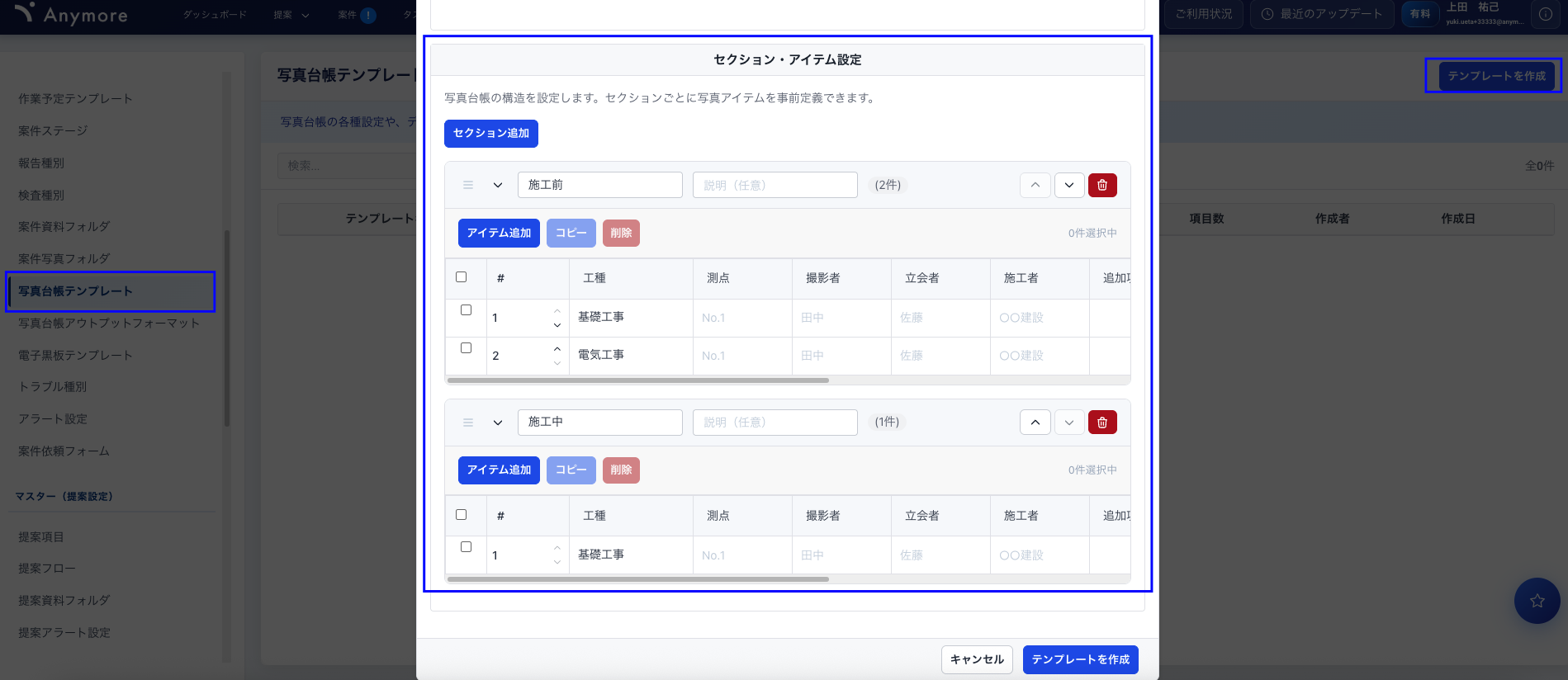Check the box for 電気工事 row
Image resolution: width=1568 pixels, height=680 pixels.
466,348
